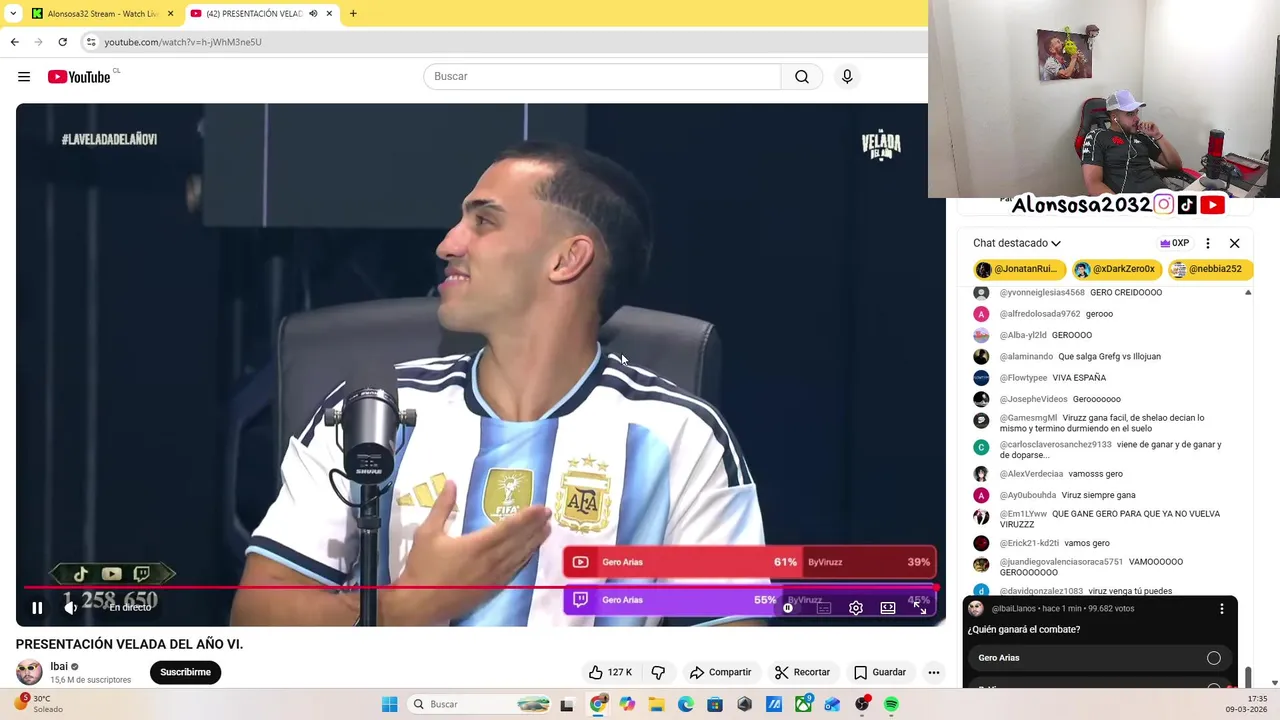This screenshot has height=720, width=1280.
Task: Pause the live video
Action: point(37,607)
